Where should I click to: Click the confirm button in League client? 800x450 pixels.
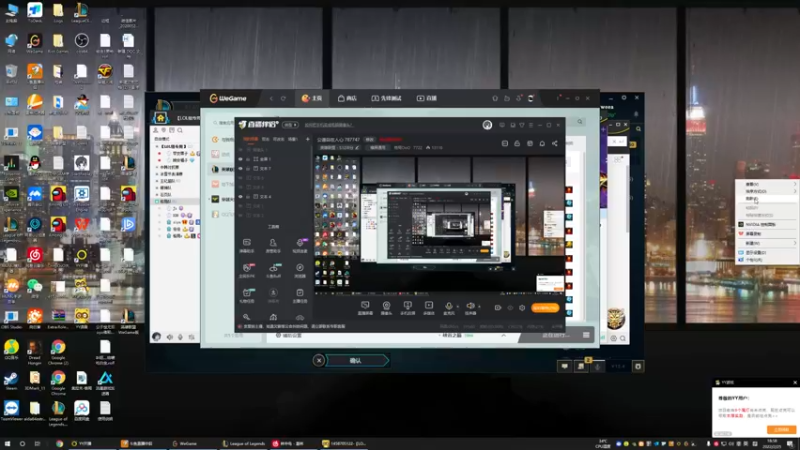(x=356, y=361)
